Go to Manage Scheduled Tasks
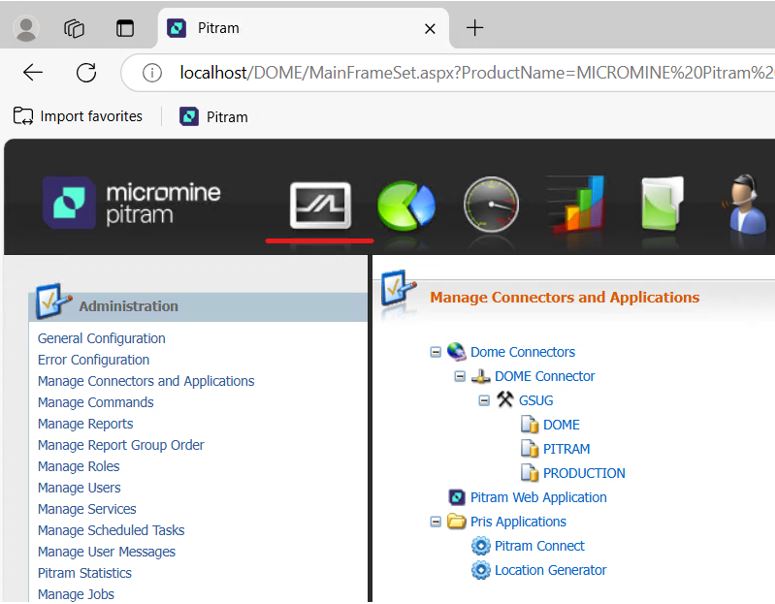This screenshot has width=775, height=604. (x=111, y=530)
